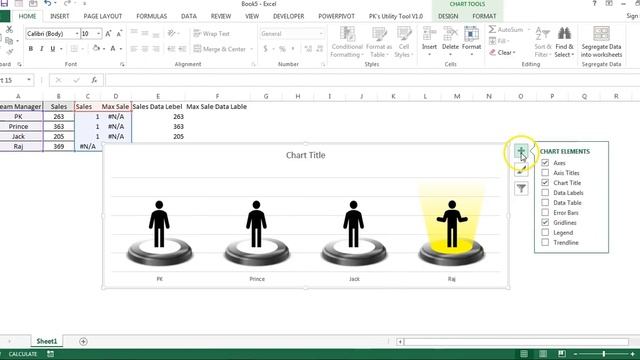Viewport: 640px width, 360px height.
Task: Toggle Italic formatting
Action: (42, 49)
